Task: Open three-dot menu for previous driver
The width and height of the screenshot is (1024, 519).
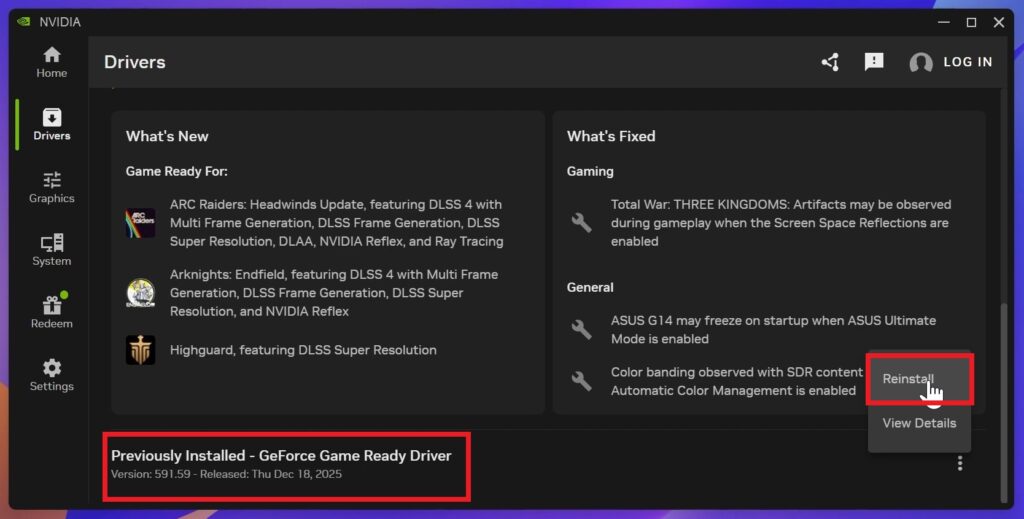Action: point(960,463)
